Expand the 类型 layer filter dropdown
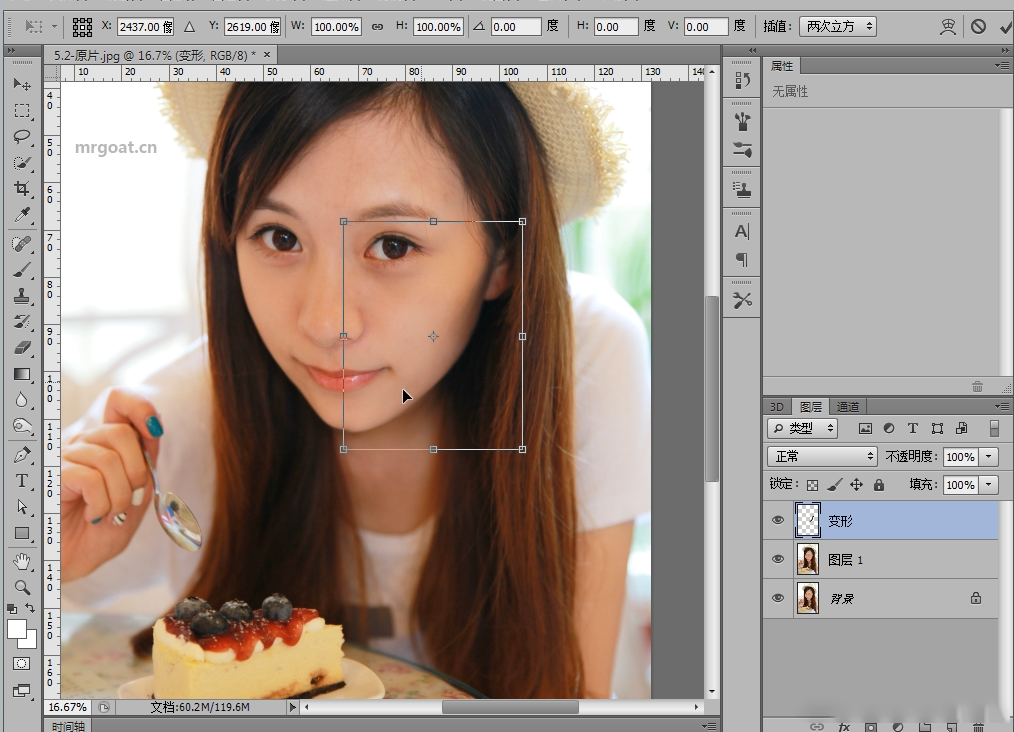This screenshot has height=732, width=1014. tap(803, 428)
